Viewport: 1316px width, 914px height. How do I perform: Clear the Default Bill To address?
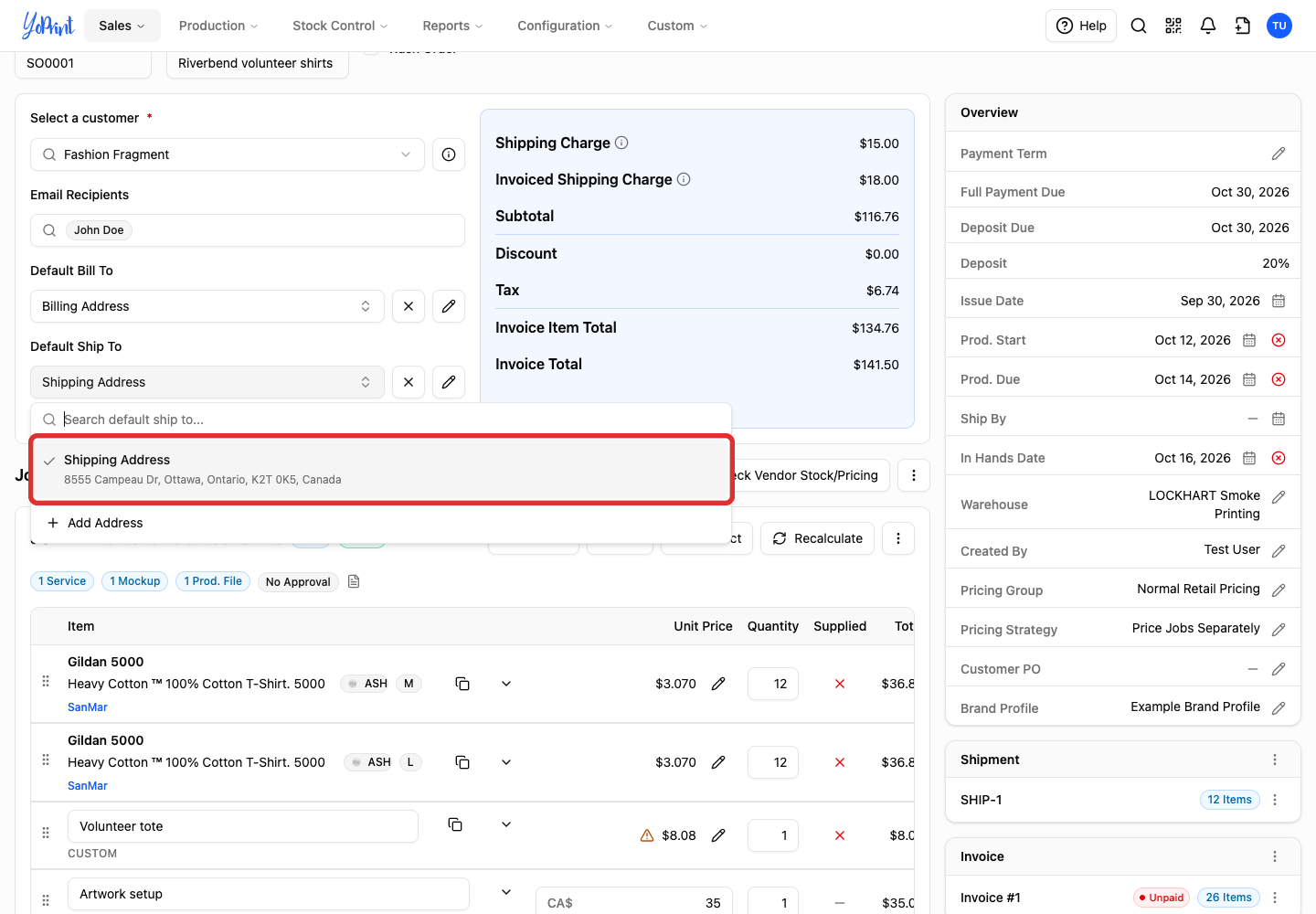coord(409,306)
